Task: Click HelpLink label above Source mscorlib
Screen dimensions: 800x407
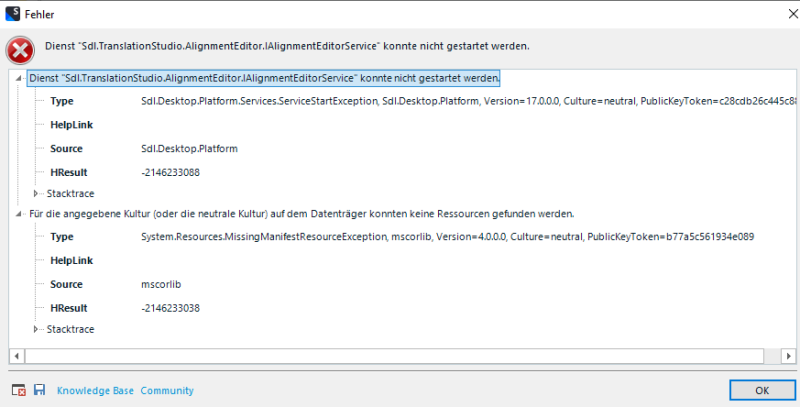Action: tap(71, 261)
